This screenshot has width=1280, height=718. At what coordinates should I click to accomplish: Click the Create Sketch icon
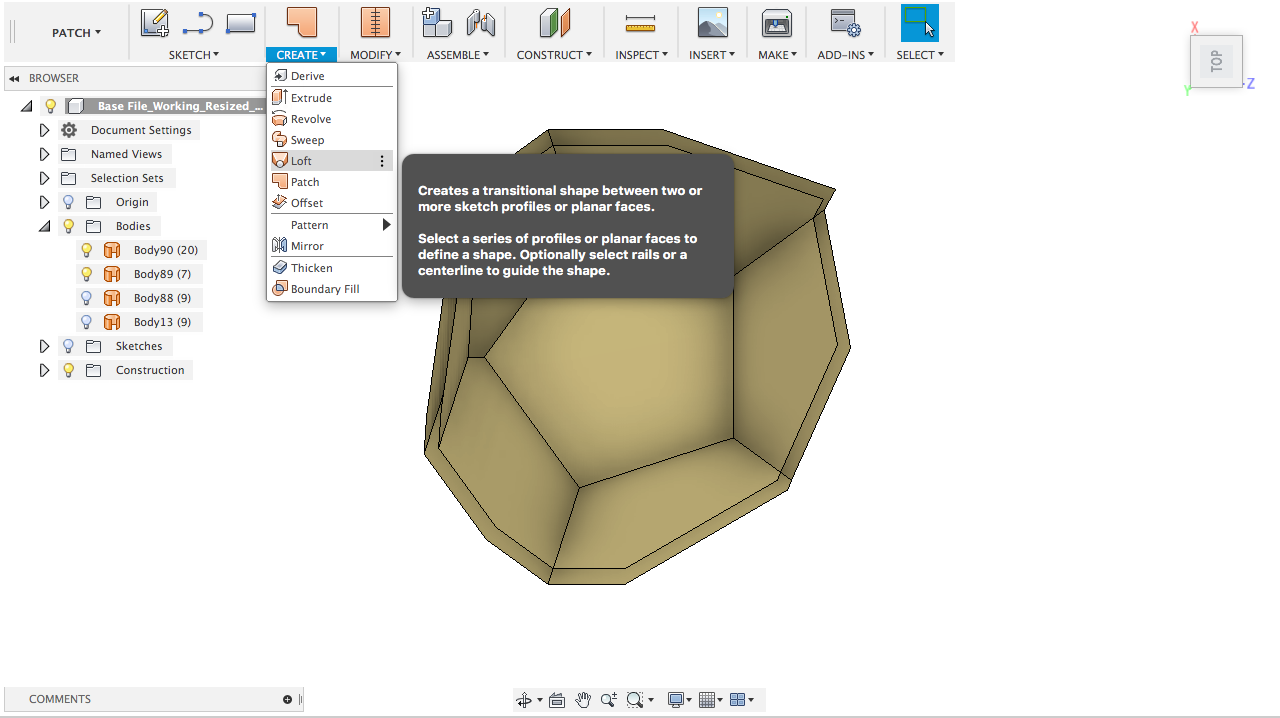[x=154, y=22]
